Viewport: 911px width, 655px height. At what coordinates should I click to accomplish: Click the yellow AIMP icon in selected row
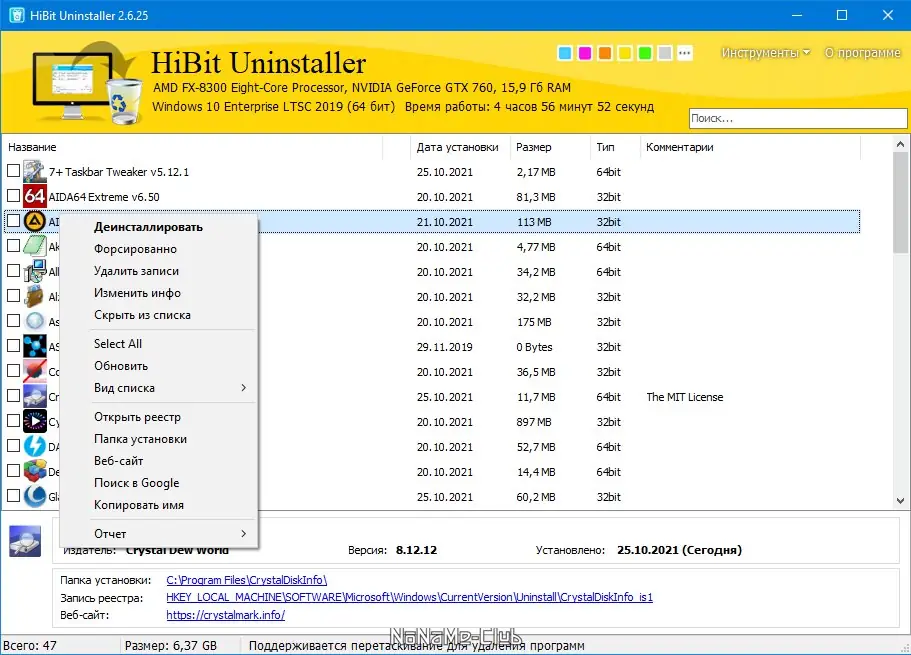35,221
